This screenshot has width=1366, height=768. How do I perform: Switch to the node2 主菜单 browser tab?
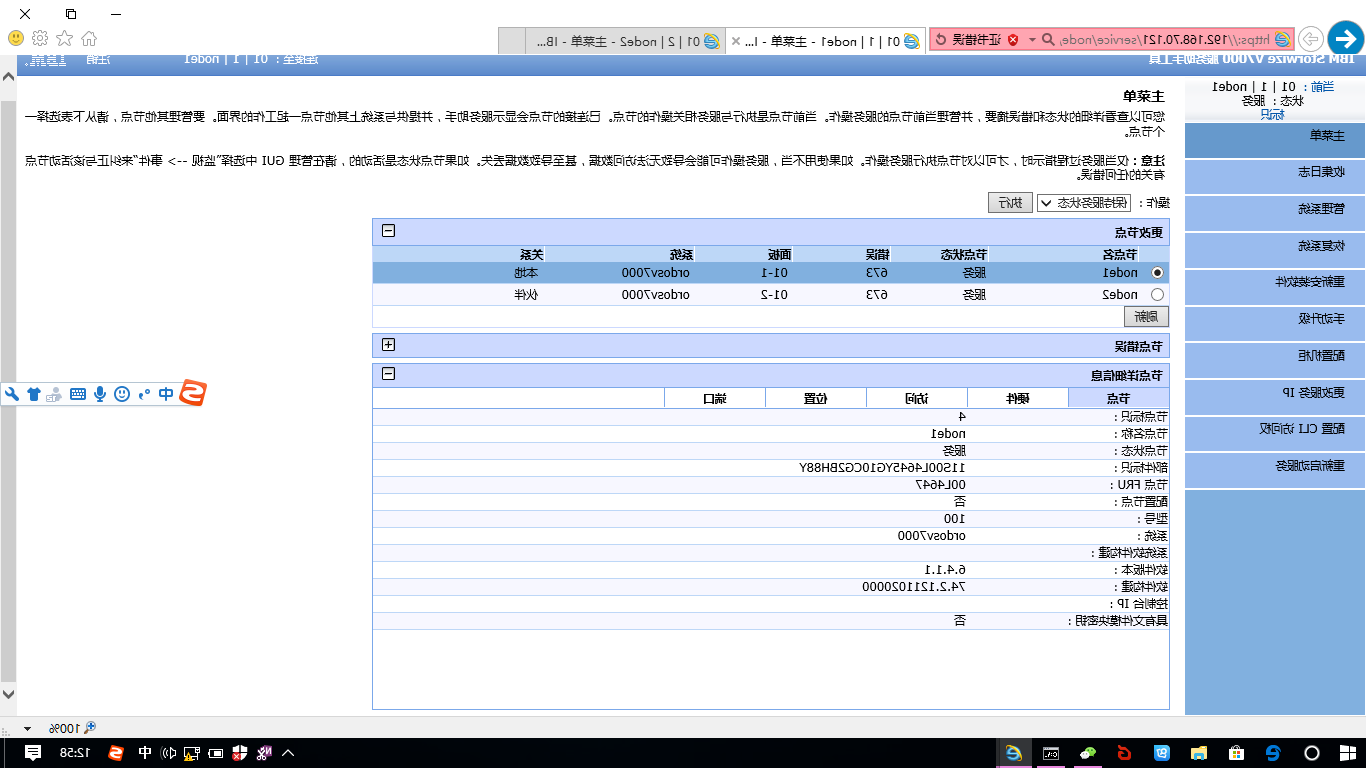pyautogui.click(x=625, y=41)
